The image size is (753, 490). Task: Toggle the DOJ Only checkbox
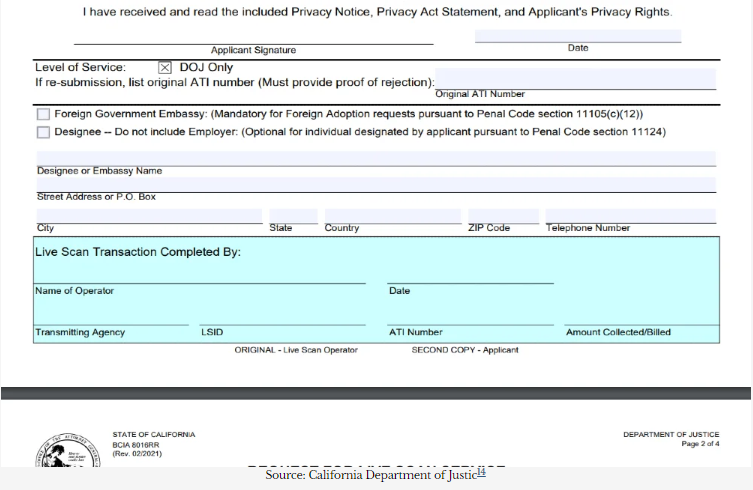(x=165, y=68)
